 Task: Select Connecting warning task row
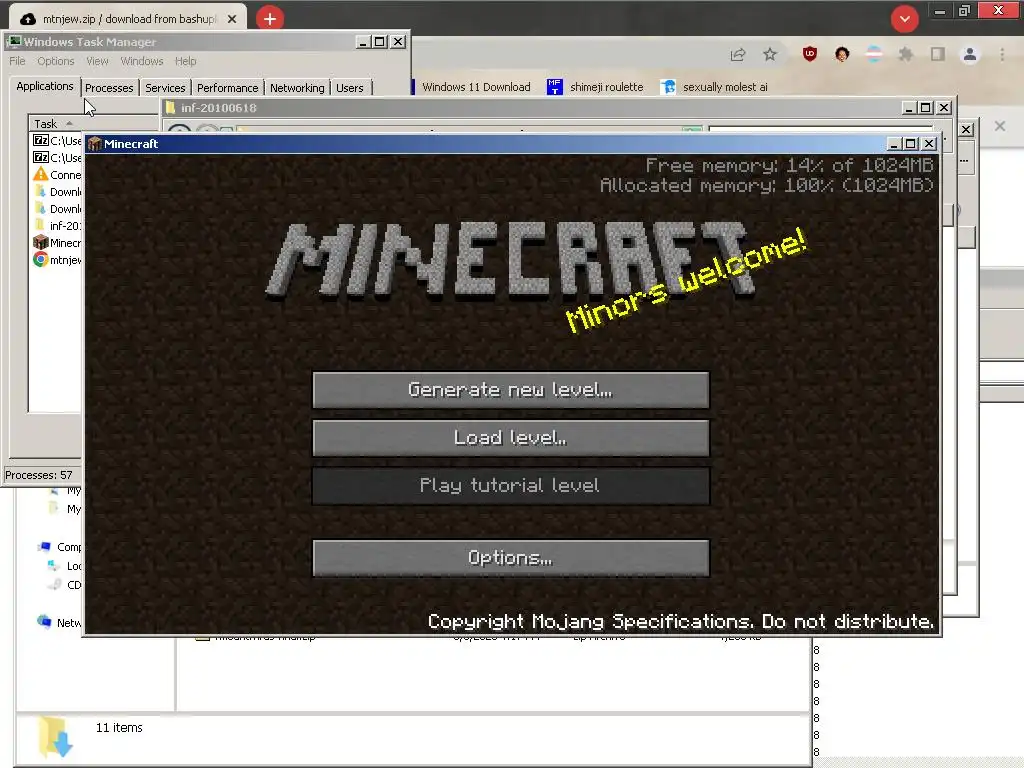57,174
